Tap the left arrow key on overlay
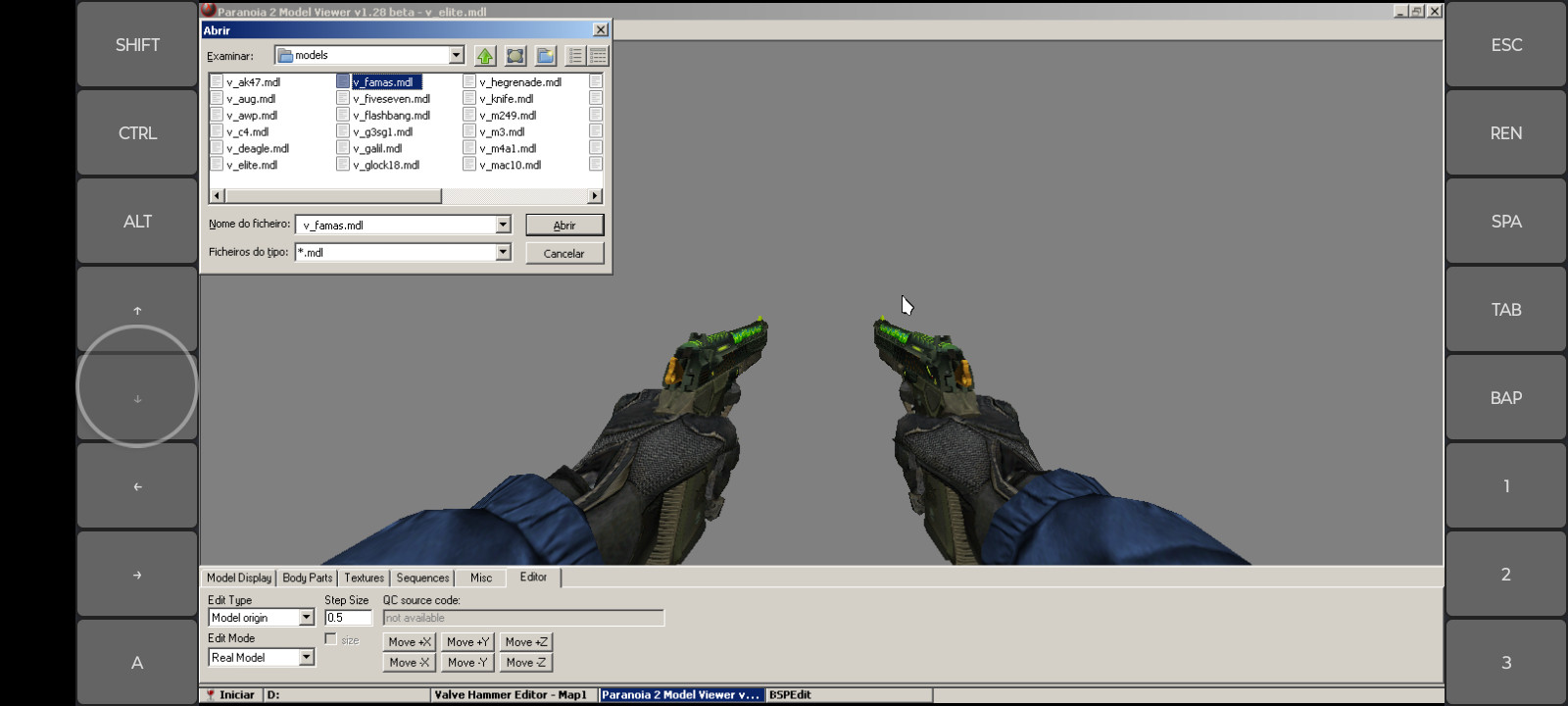Image resolution: width=1568 pixels, height=706 pixels. pyautogui.click(x=137, y=486)
